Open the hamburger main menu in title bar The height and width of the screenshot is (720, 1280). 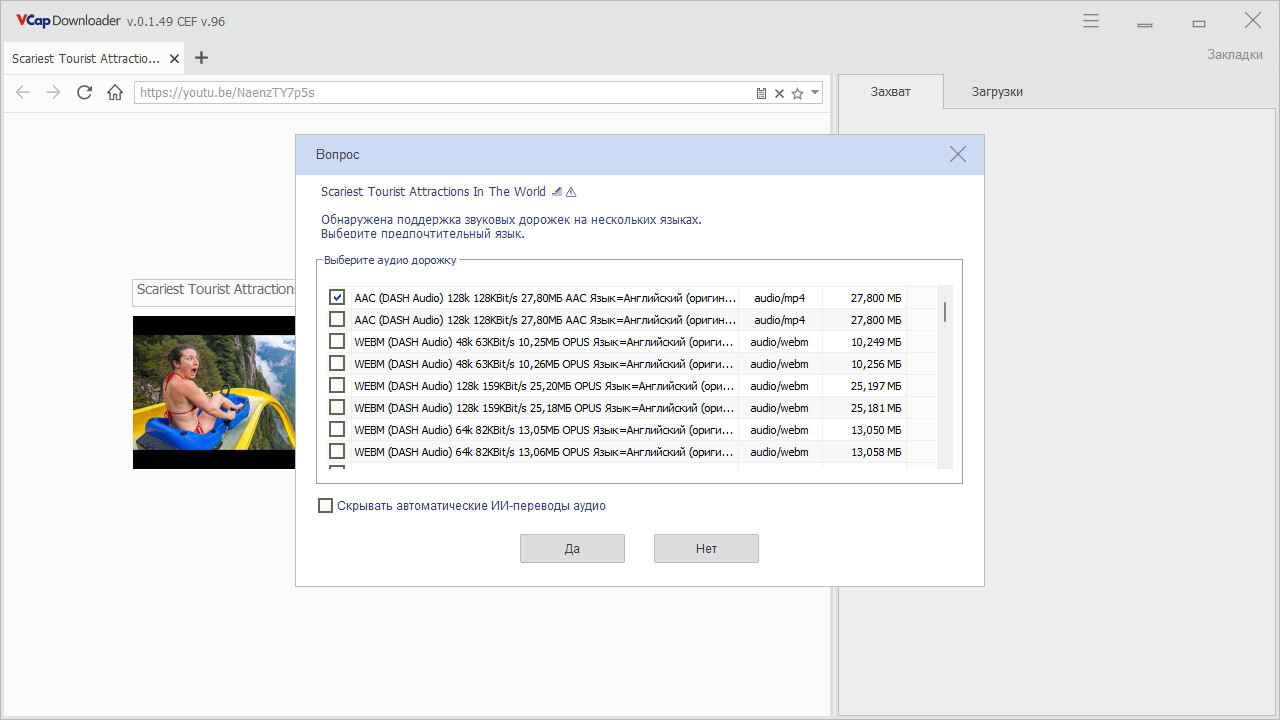pos(1091,20)
